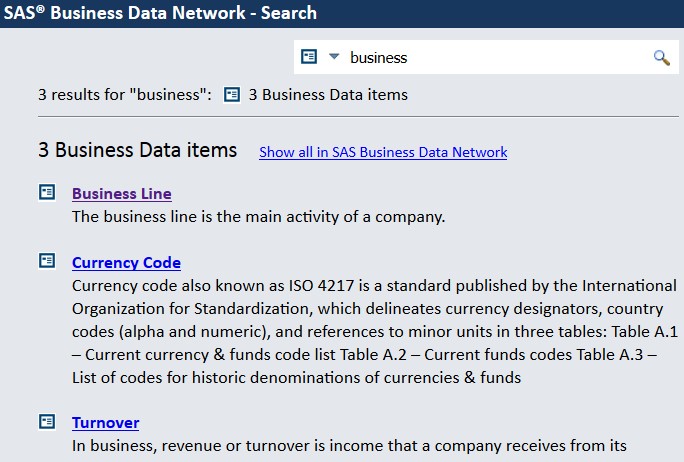
Task: Click the icon beside Currency Code
Action: 47,261
